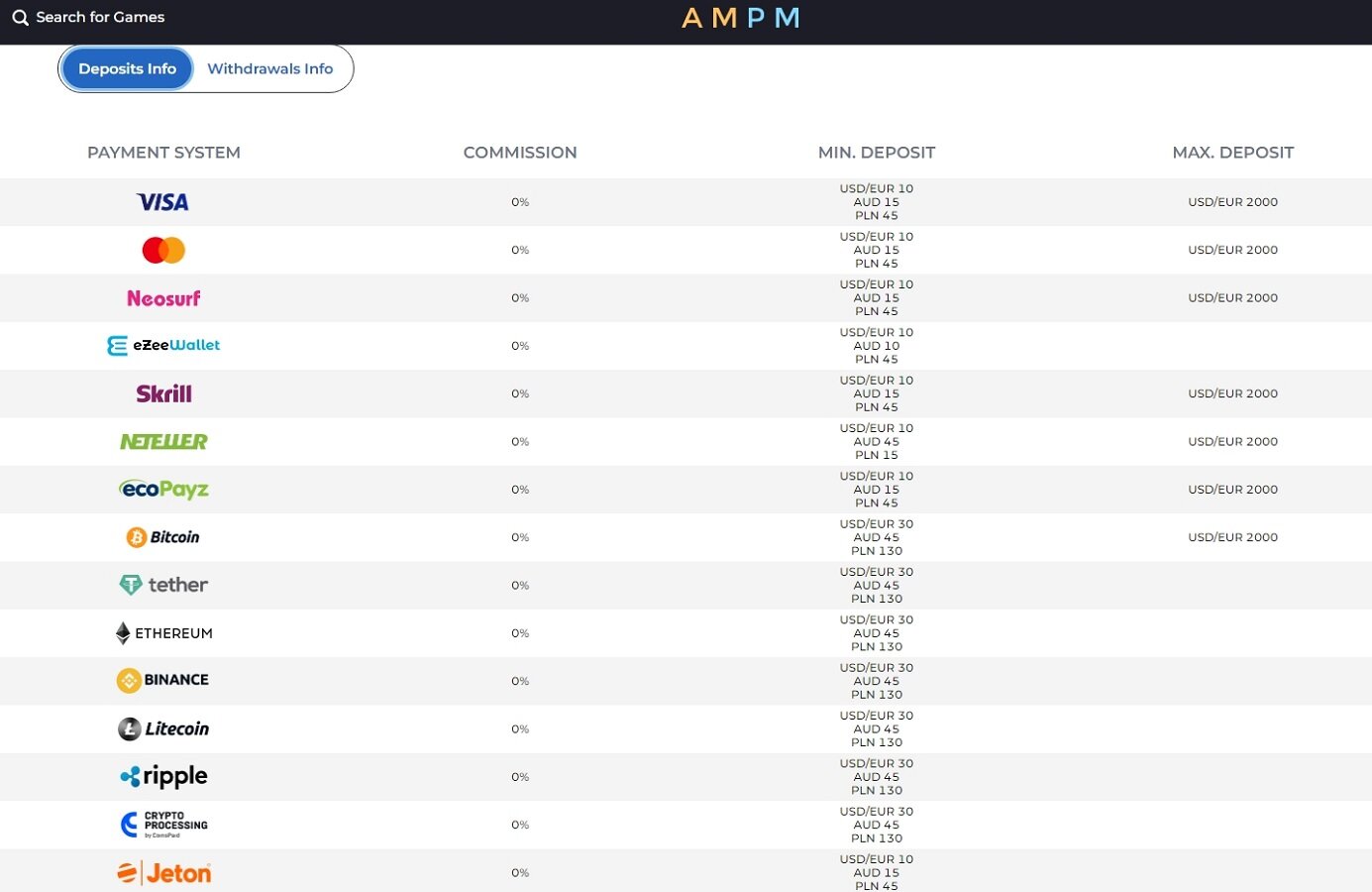The height and width of the screenshot is (892, 1372).
Task: Click the VISA payment logo
Action: tap(162, 202)
